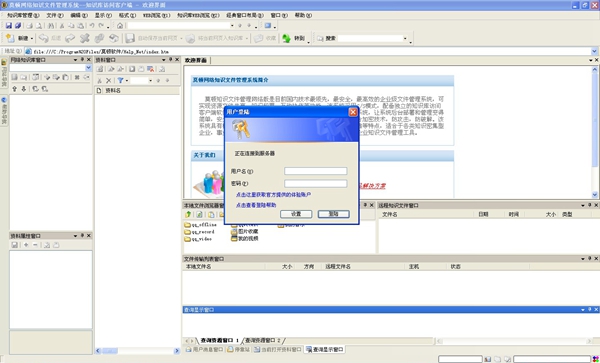Close the 用户登陆 dialog

click(x=353, y=112)
